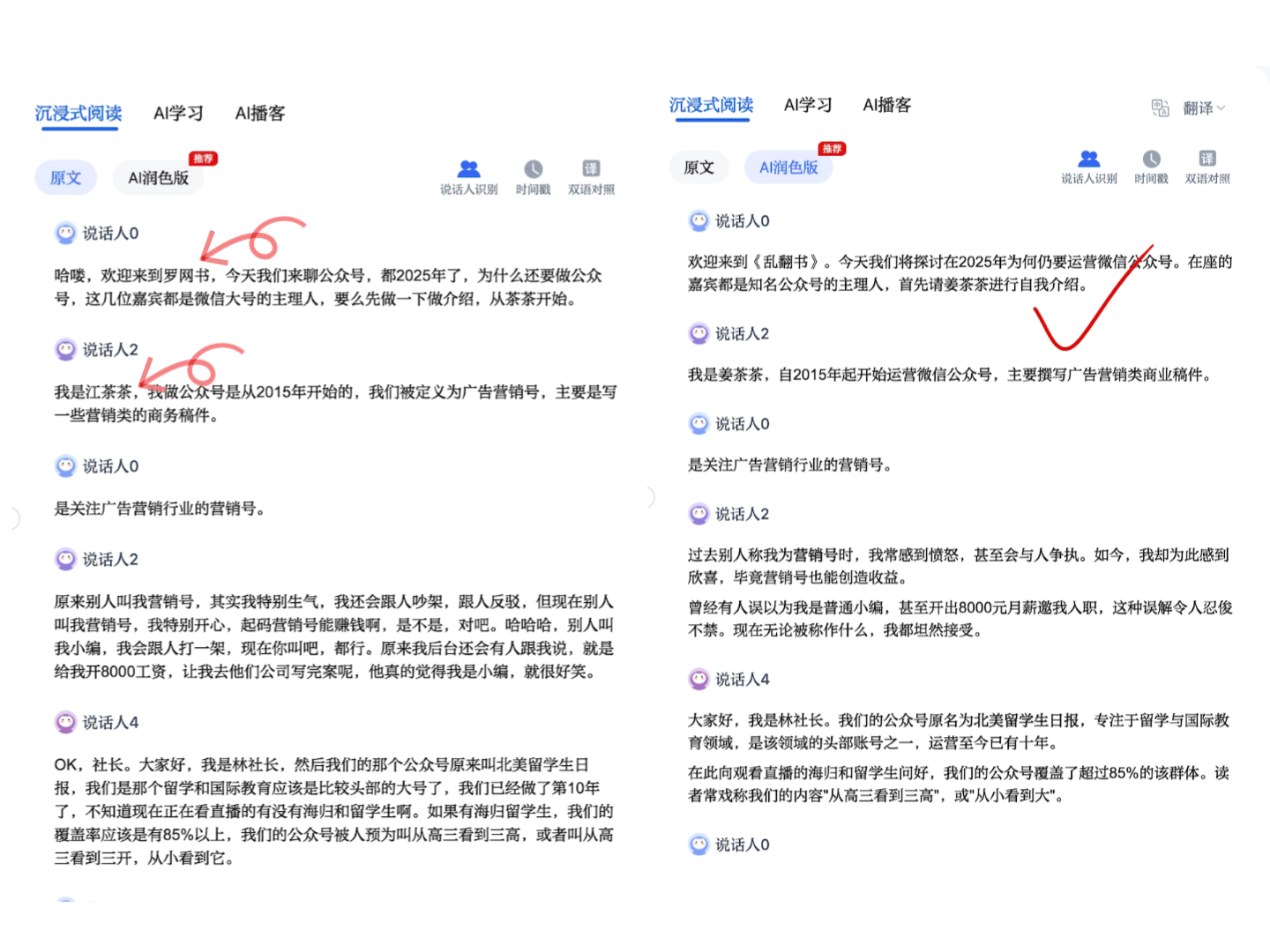
Task: Click left panel 说话人0 avatar above 是关注广告营销行业
Action: [66, 466]
